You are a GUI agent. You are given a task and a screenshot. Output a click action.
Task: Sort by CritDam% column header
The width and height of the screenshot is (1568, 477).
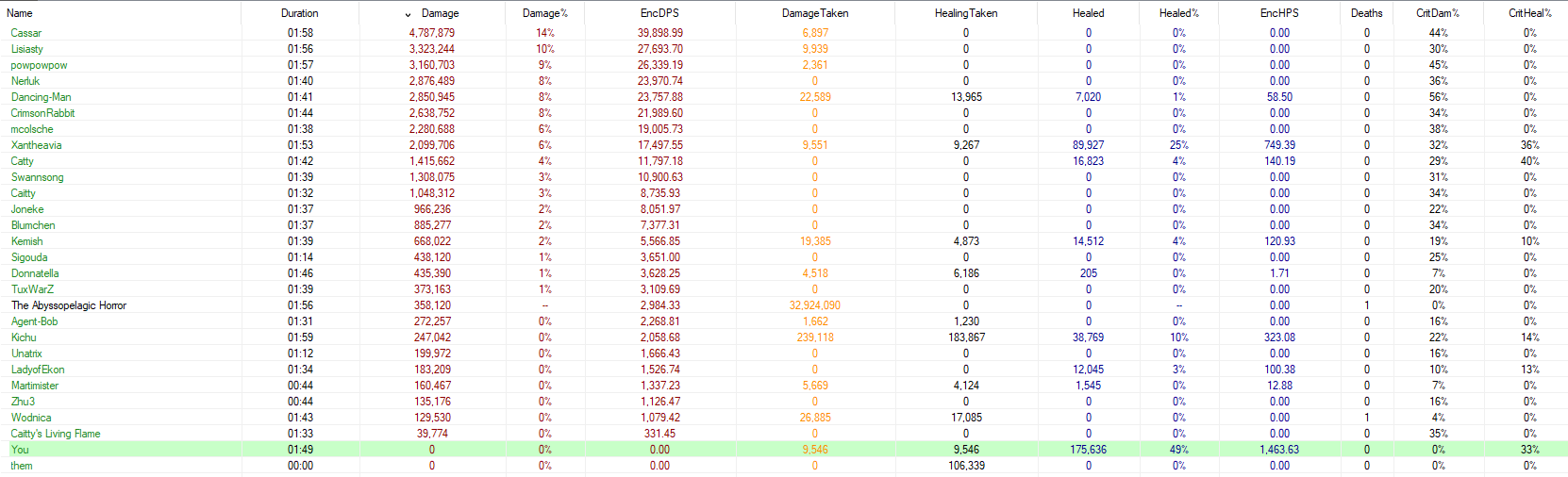pyautogui.click(x=1437, y=13)
